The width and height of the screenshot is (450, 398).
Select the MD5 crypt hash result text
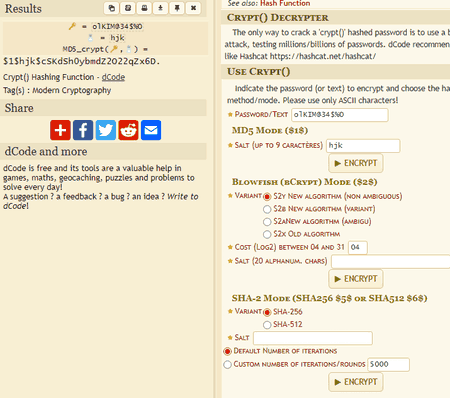82,61
